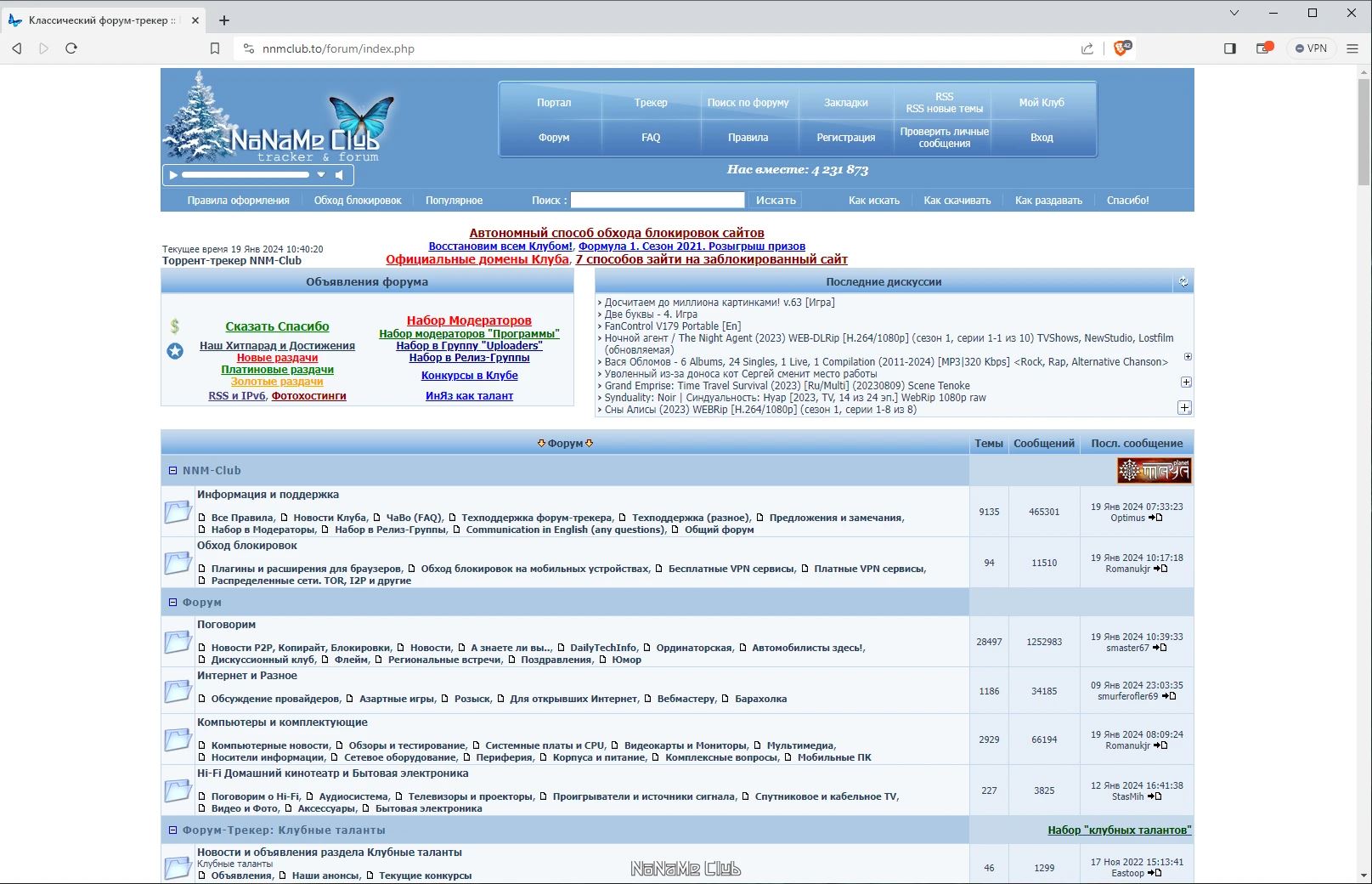The image size is (1372, 884).
Task: Collapse Форум-Трекер: Клубные таланты category
Action: click(172, 830)
